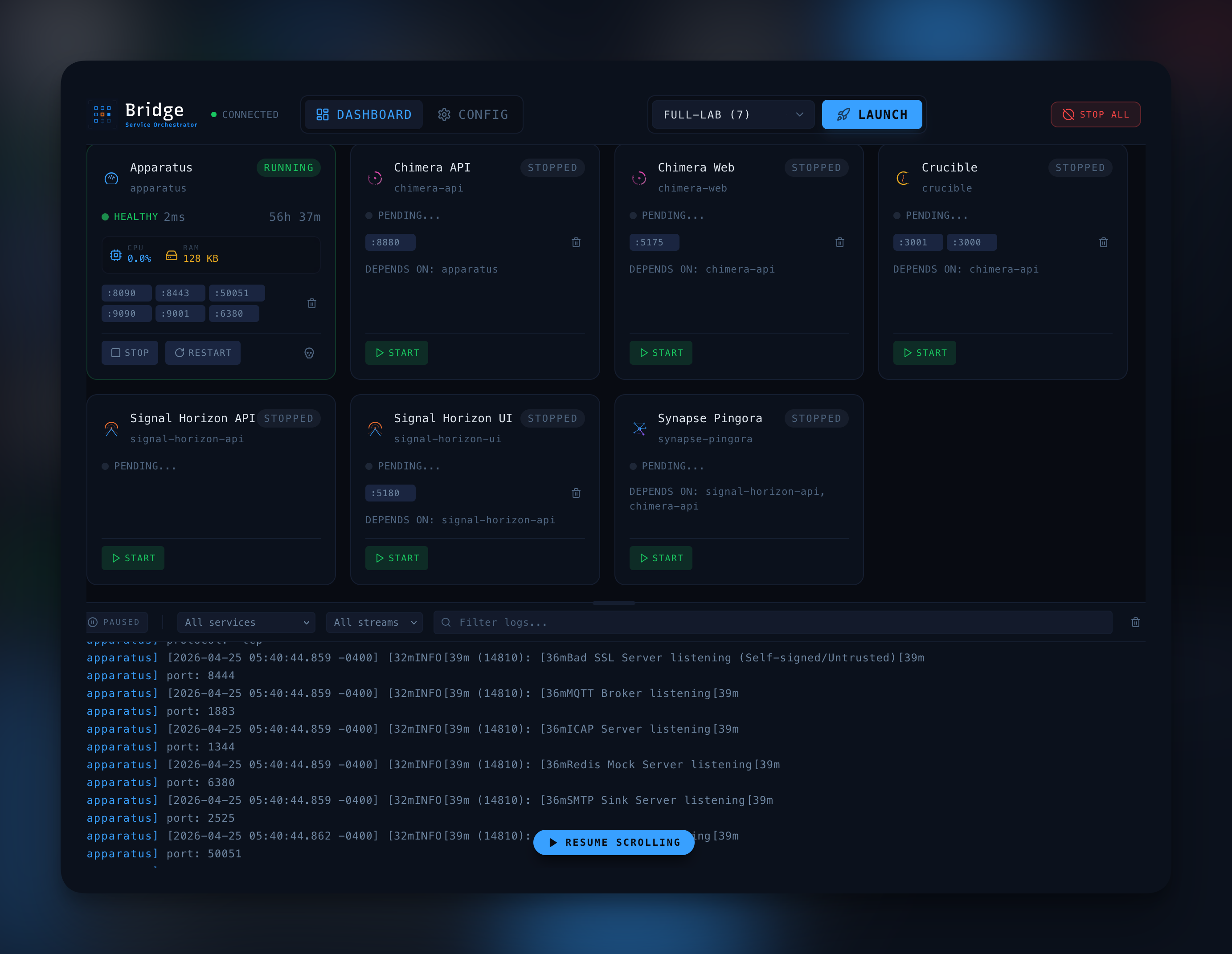Click port :9001 chip

point(180,314)
